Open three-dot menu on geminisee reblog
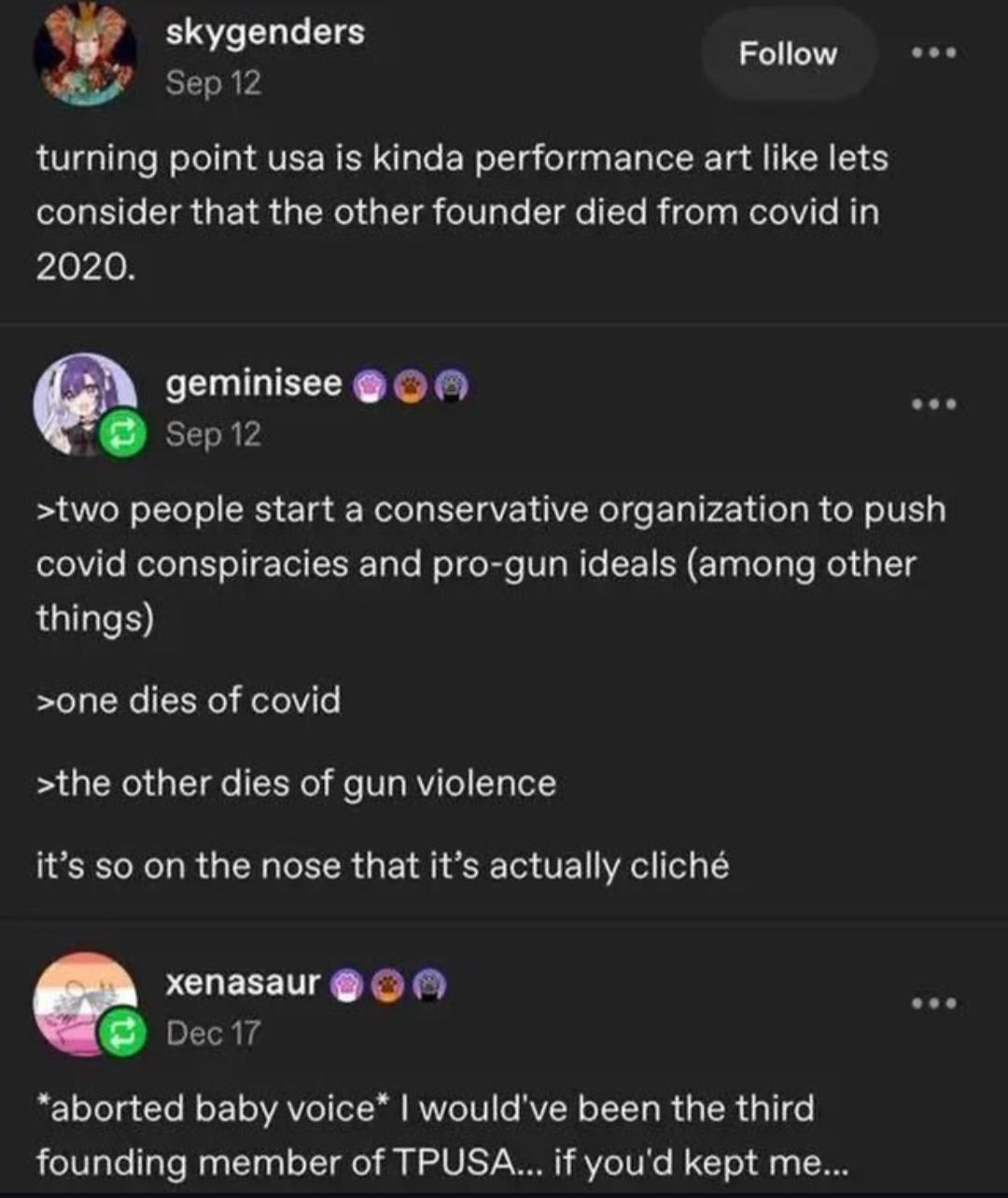 coord(934,404)
